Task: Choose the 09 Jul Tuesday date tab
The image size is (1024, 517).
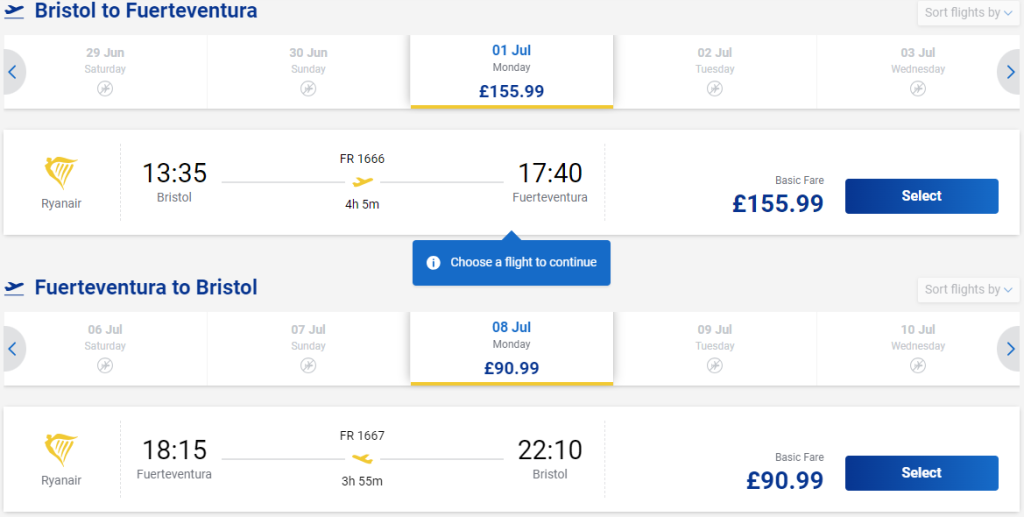Action: [714, 349]
